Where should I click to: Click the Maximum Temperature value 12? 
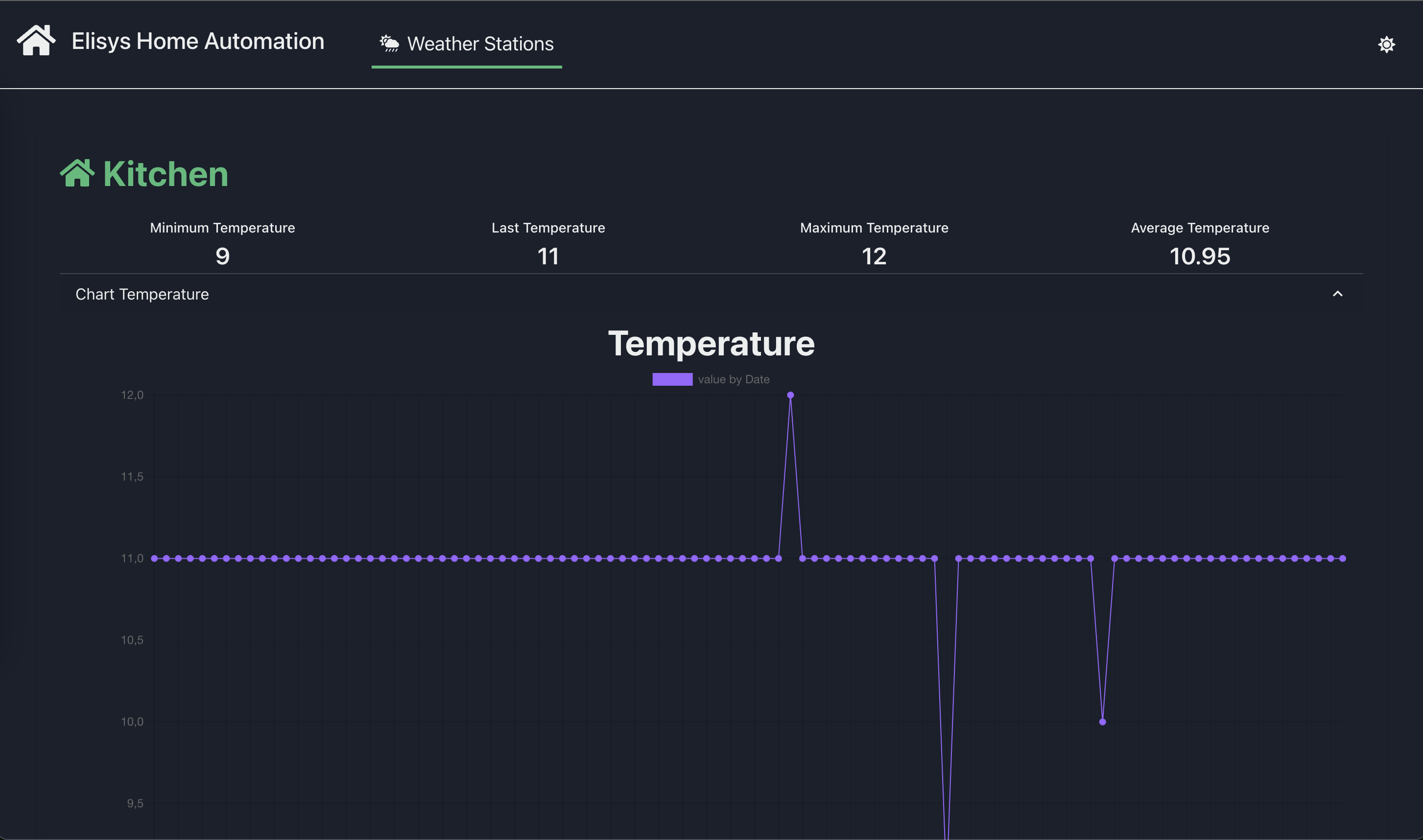coord(874,257)
